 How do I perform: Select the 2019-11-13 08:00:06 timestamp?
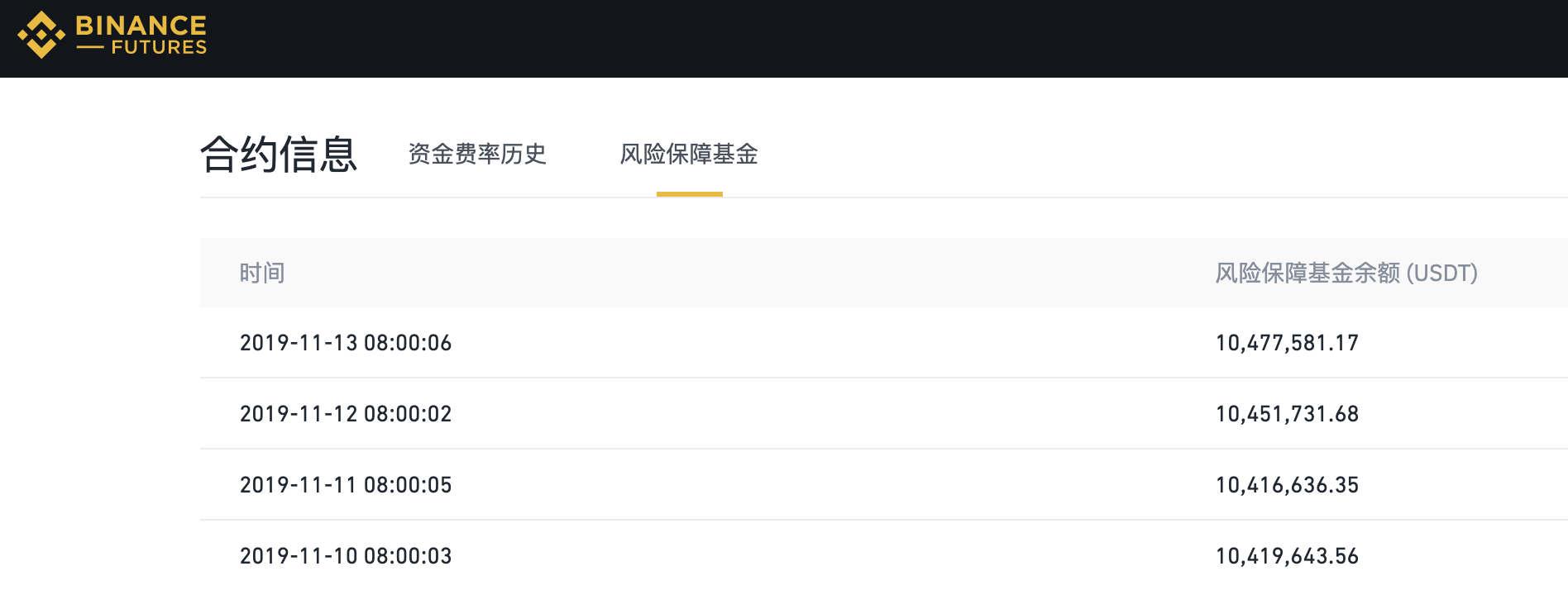pyautogui.click(x=346, y=343)
